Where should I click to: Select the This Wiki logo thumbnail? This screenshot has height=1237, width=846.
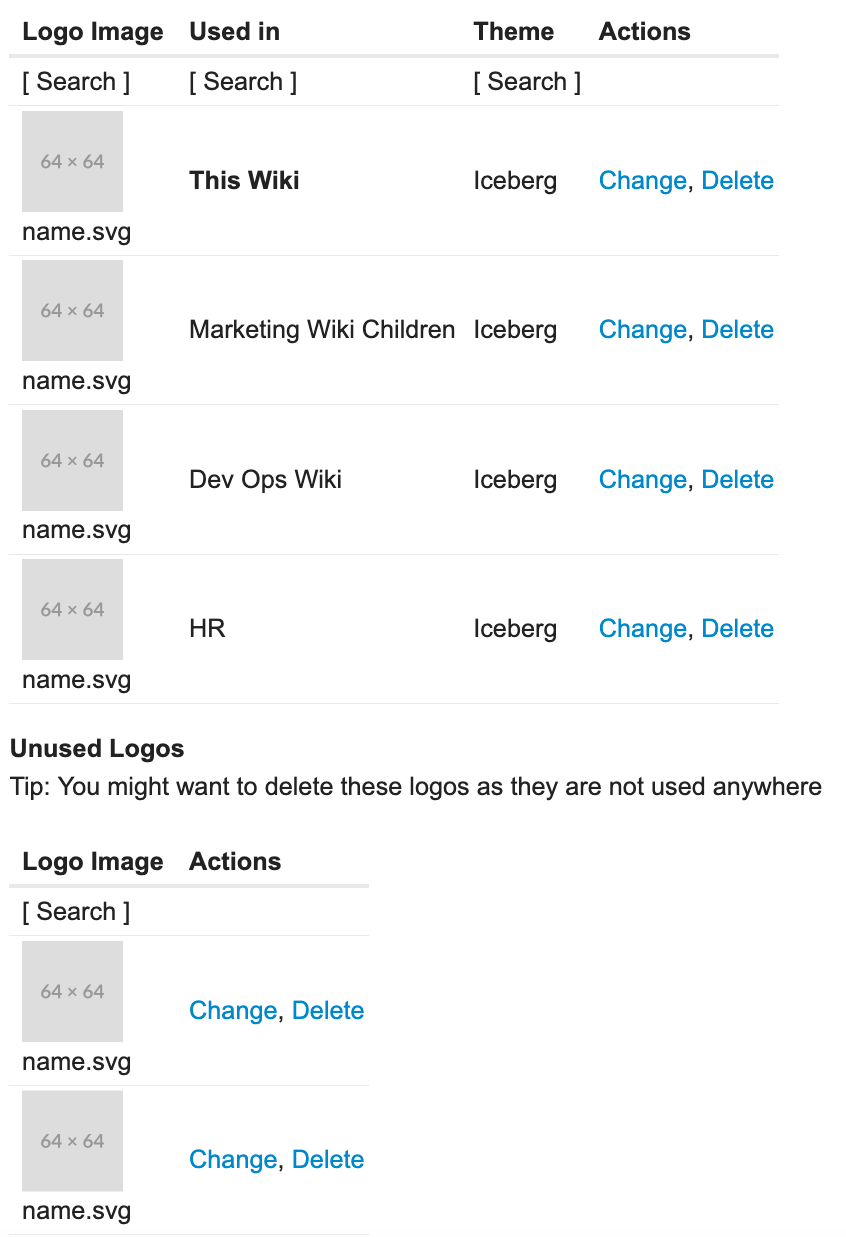pos(72,161)
